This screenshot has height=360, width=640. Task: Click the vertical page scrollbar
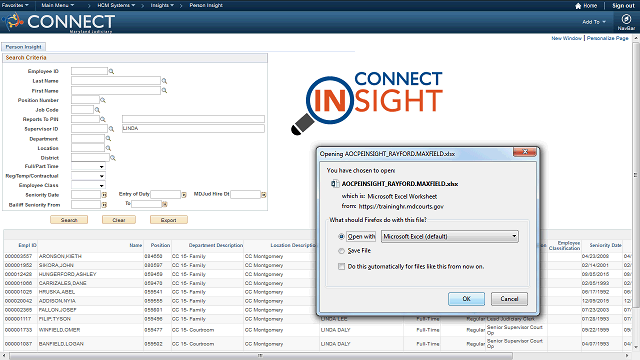[636, 175]
